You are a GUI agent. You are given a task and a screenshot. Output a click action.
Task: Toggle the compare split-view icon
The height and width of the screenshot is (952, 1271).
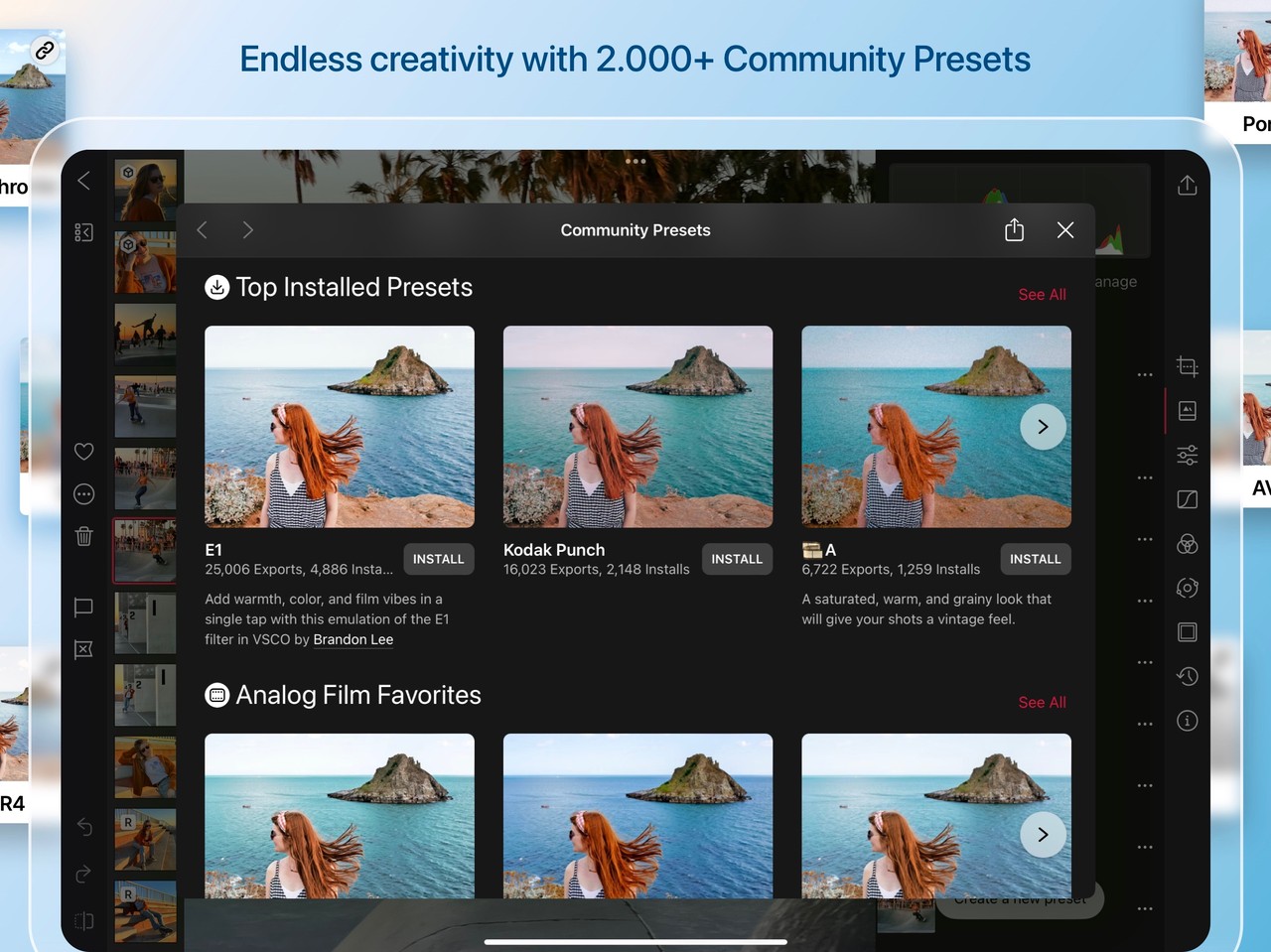click(x=84, y=921)
